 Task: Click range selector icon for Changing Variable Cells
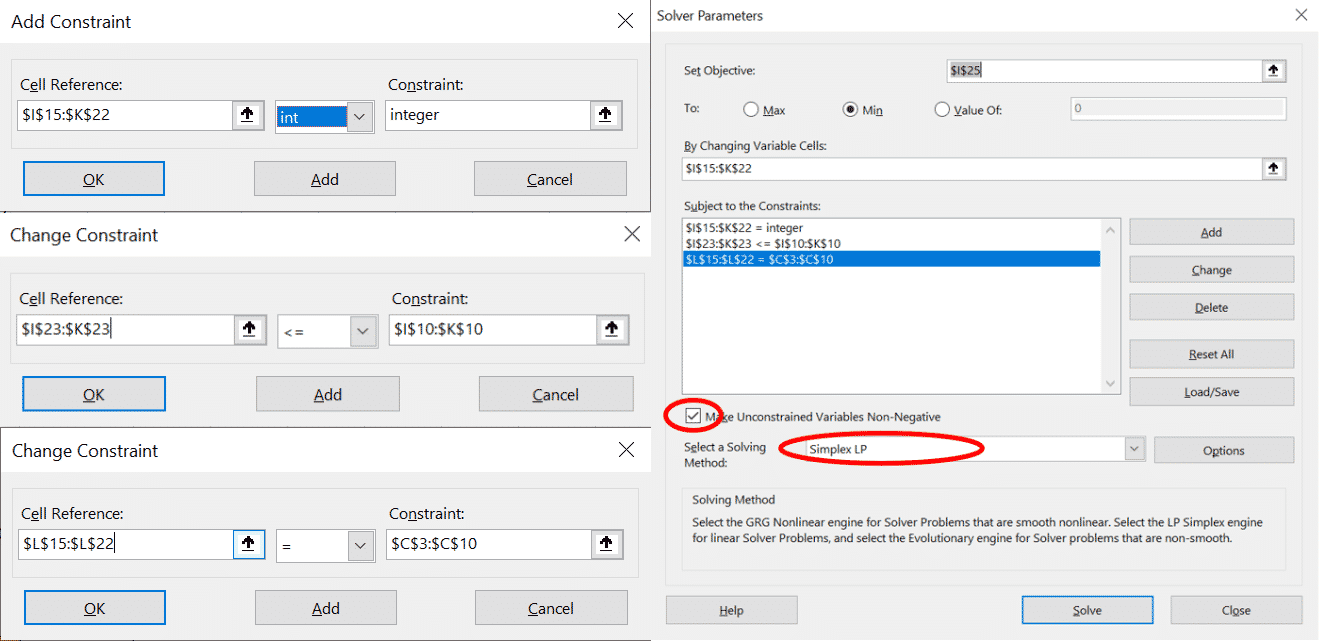pyautogui.click(x=1273, y=168)
